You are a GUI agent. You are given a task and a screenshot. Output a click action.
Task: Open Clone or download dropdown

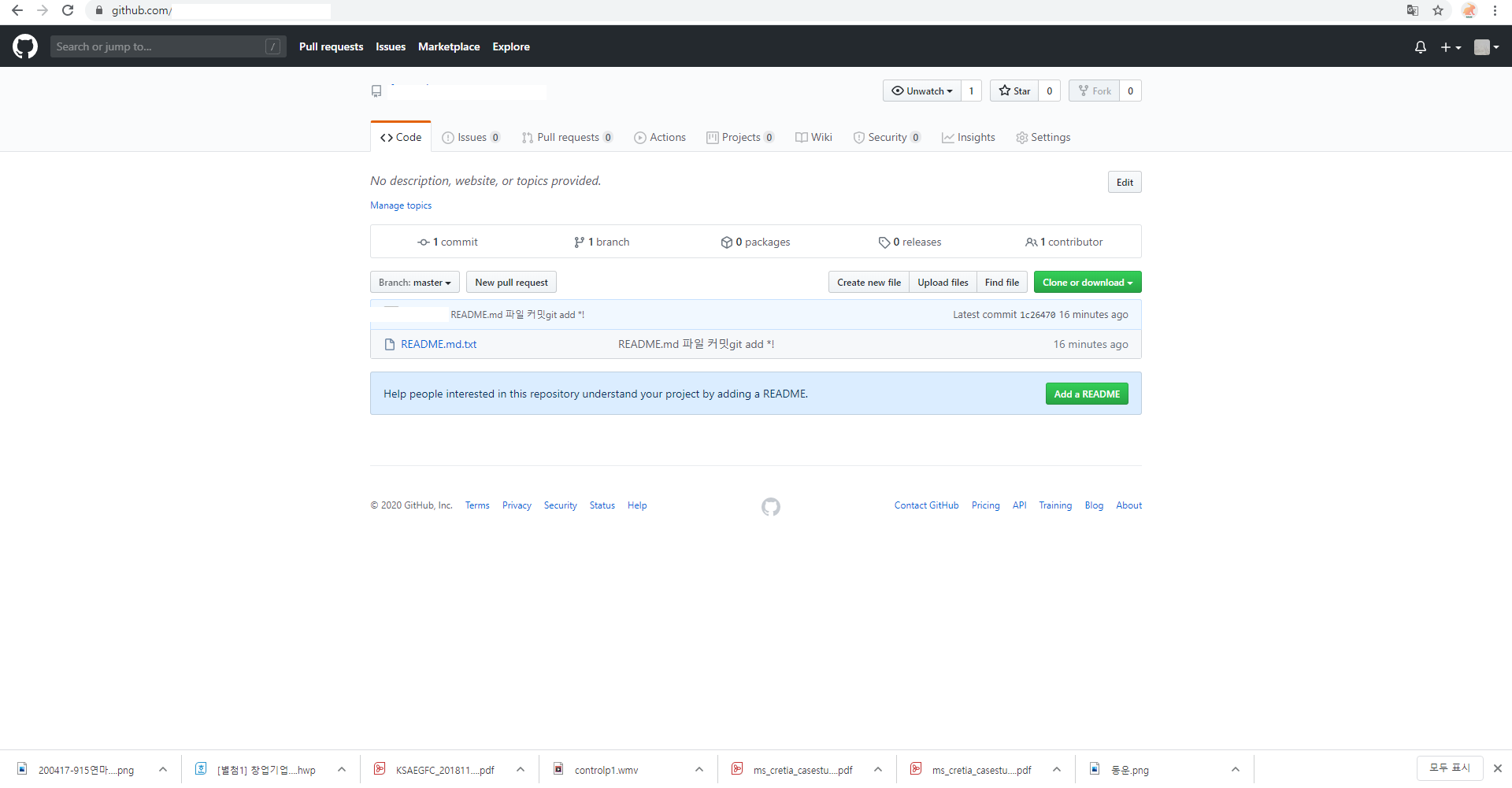(1088, 282)
